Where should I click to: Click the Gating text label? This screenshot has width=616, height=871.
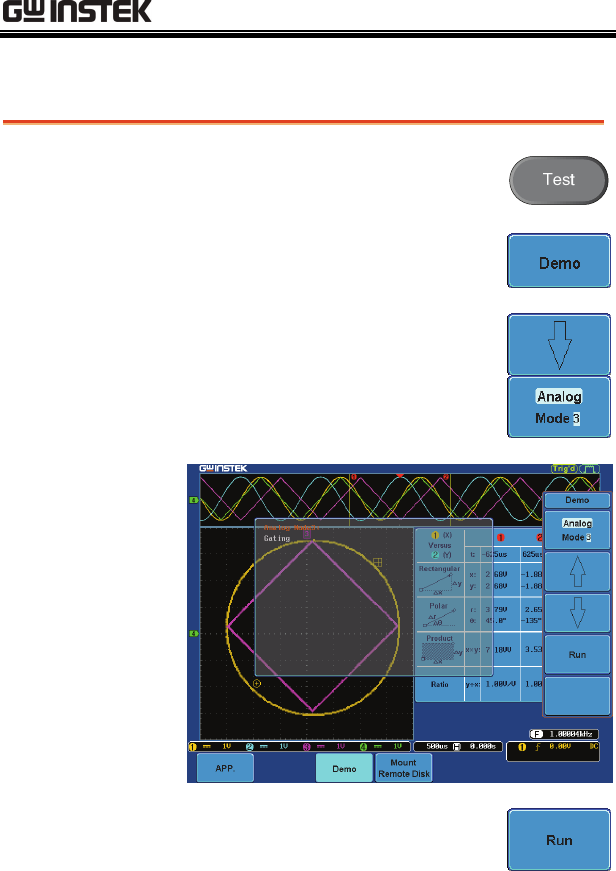click(277, 538)
